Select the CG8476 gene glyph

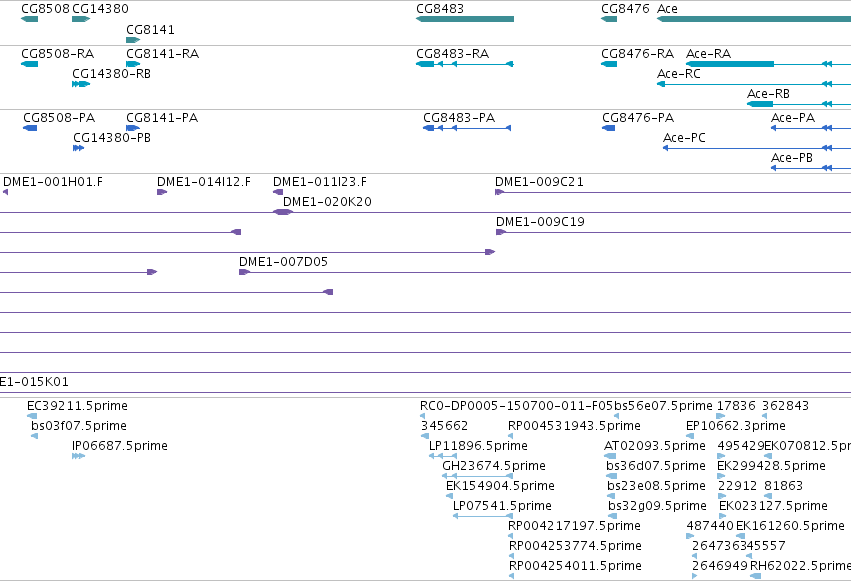pyautogui.click(x=609, y=19)
